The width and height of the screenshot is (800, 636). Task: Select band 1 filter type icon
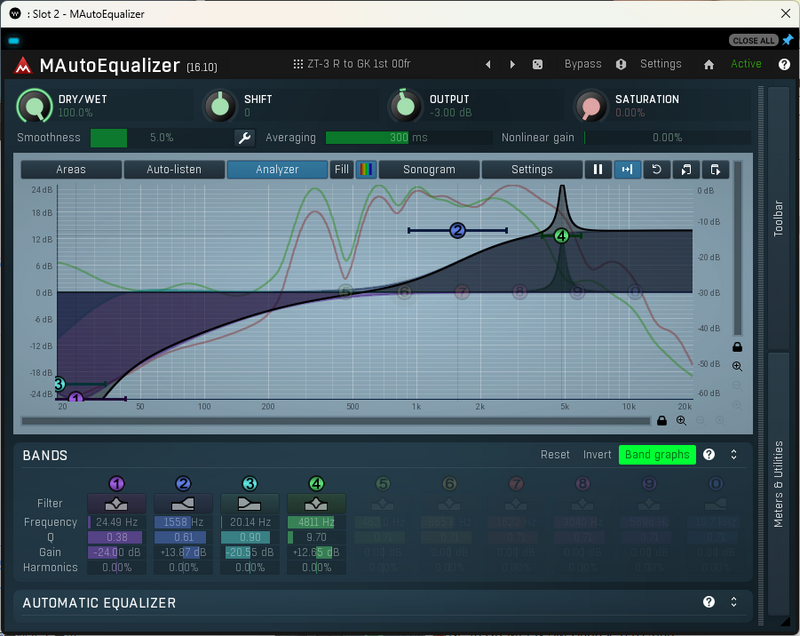(116, 504)
